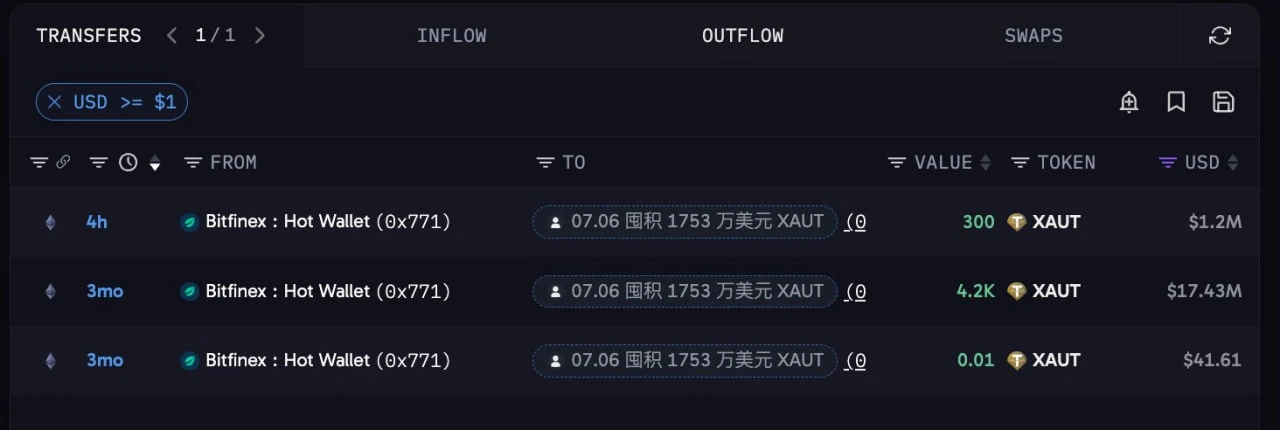
Task: Open the link filter icon in header
Action: tap(63, 162)
